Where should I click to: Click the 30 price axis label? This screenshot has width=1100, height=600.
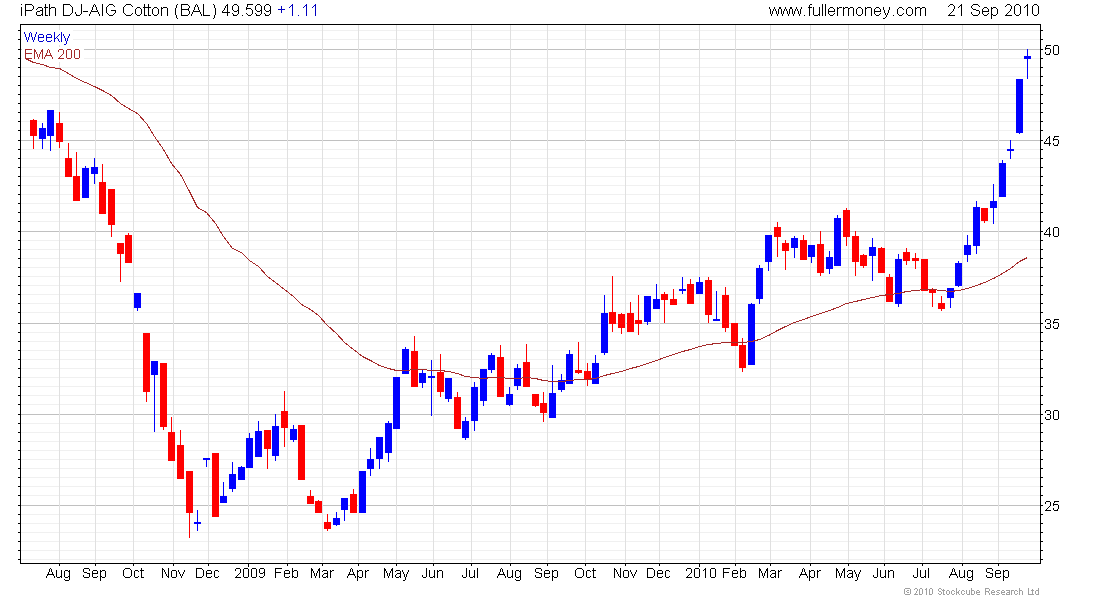pos(1052,415)
